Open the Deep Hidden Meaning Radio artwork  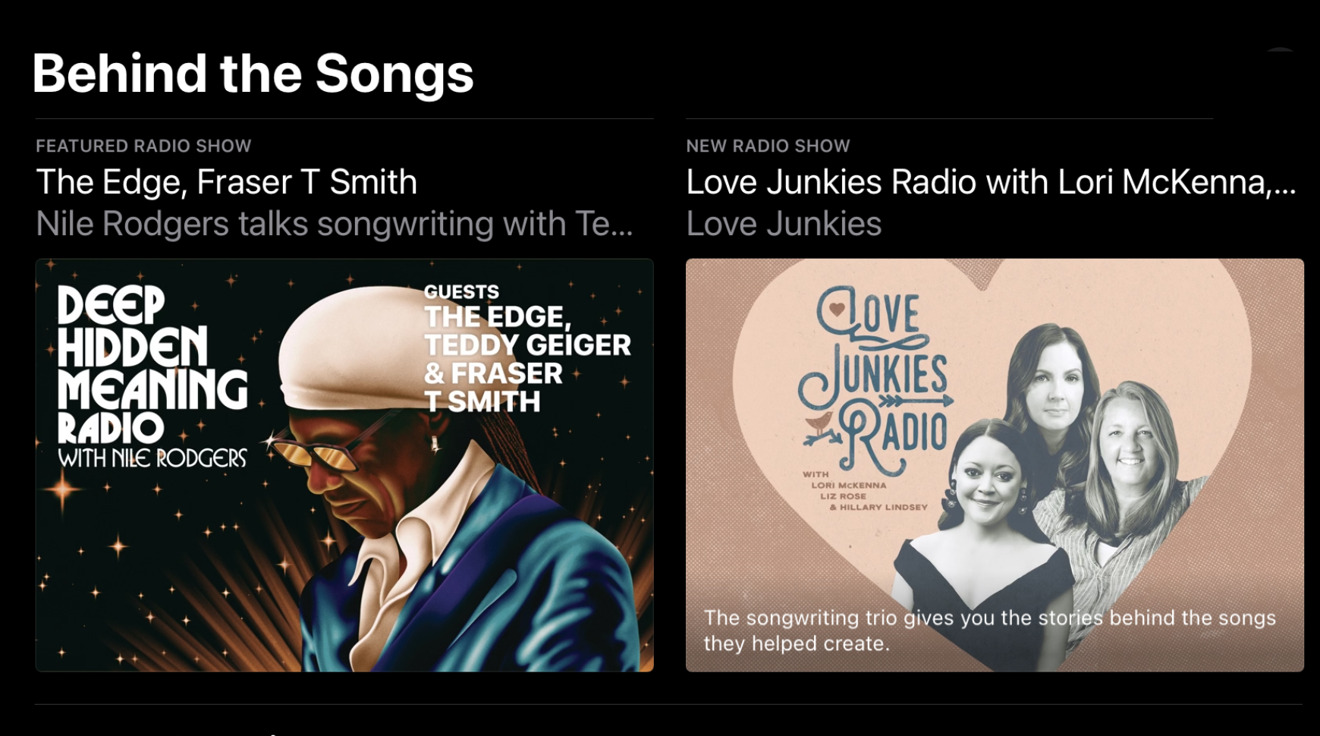[x=345, y=465]
